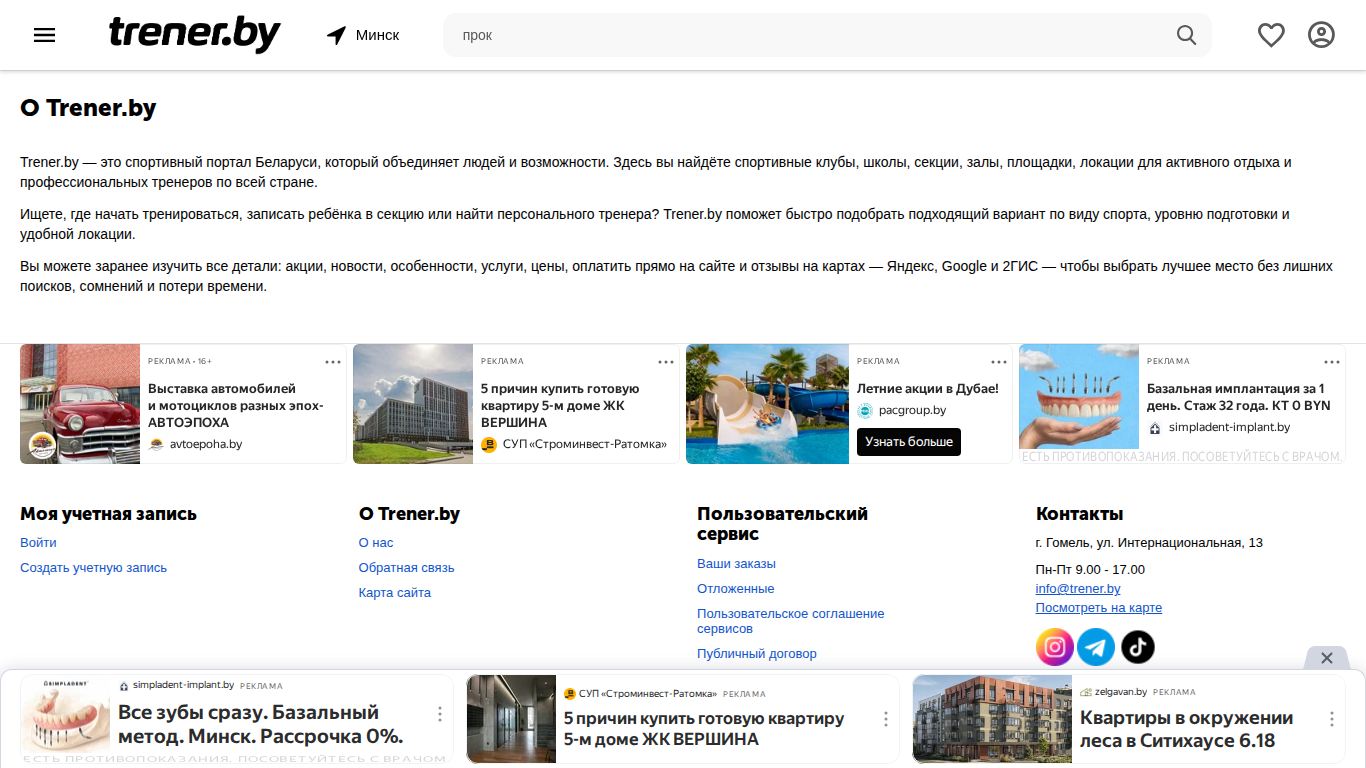
Task: Click the 'Контакты' footer heading
Action: pos(1080,514)
